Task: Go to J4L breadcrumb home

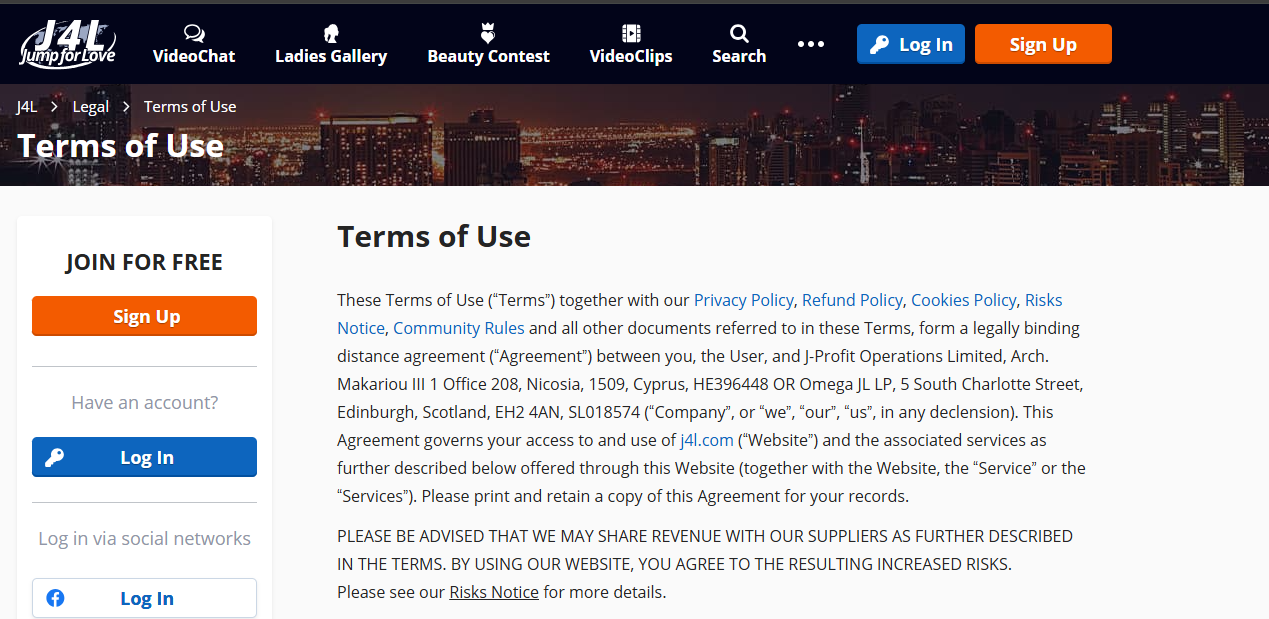Action: [x=27, y=106]
